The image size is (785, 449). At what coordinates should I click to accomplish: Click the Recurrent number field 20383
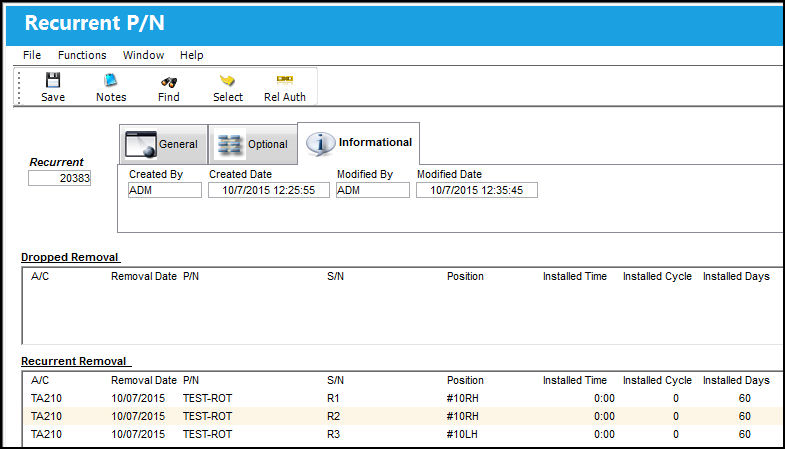pyautogui.click(x=60, y=178)
